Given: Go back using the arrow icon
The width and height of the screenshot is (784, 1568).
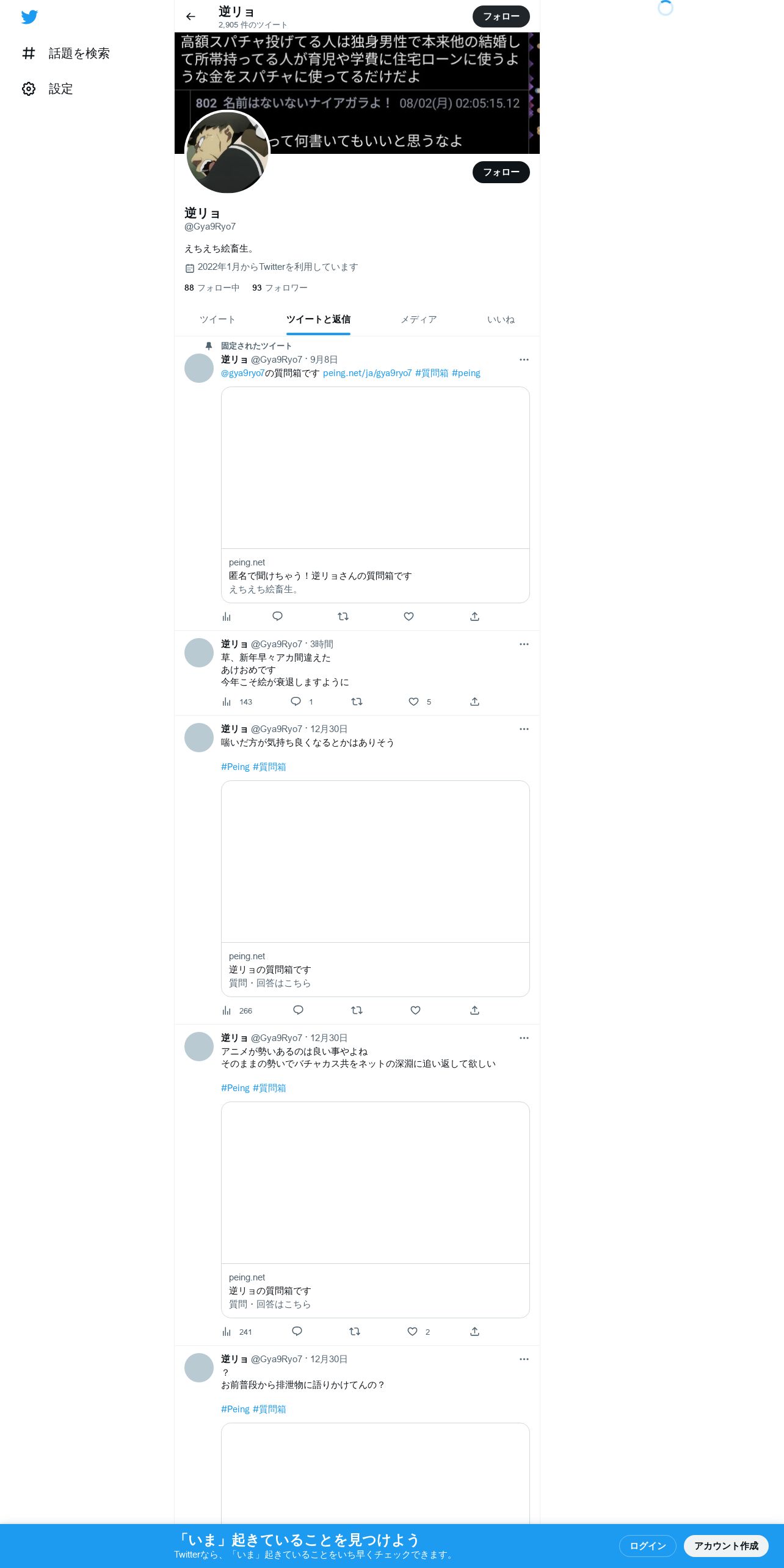Looking at the screenshot, I should click(191, 16).
